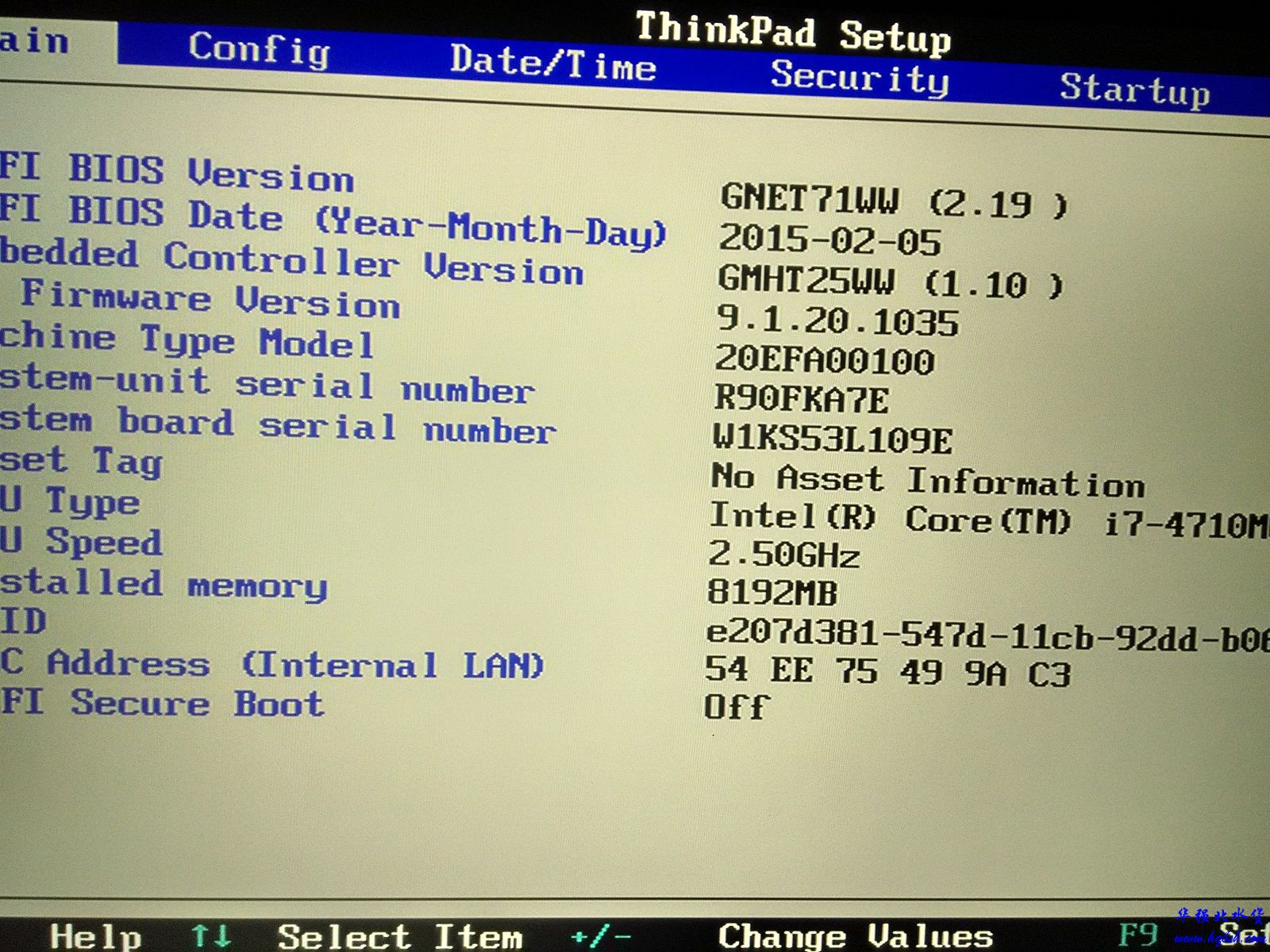Select the board serial W1KS53L109E
1270x952 pixels.
tap(832, 438)
